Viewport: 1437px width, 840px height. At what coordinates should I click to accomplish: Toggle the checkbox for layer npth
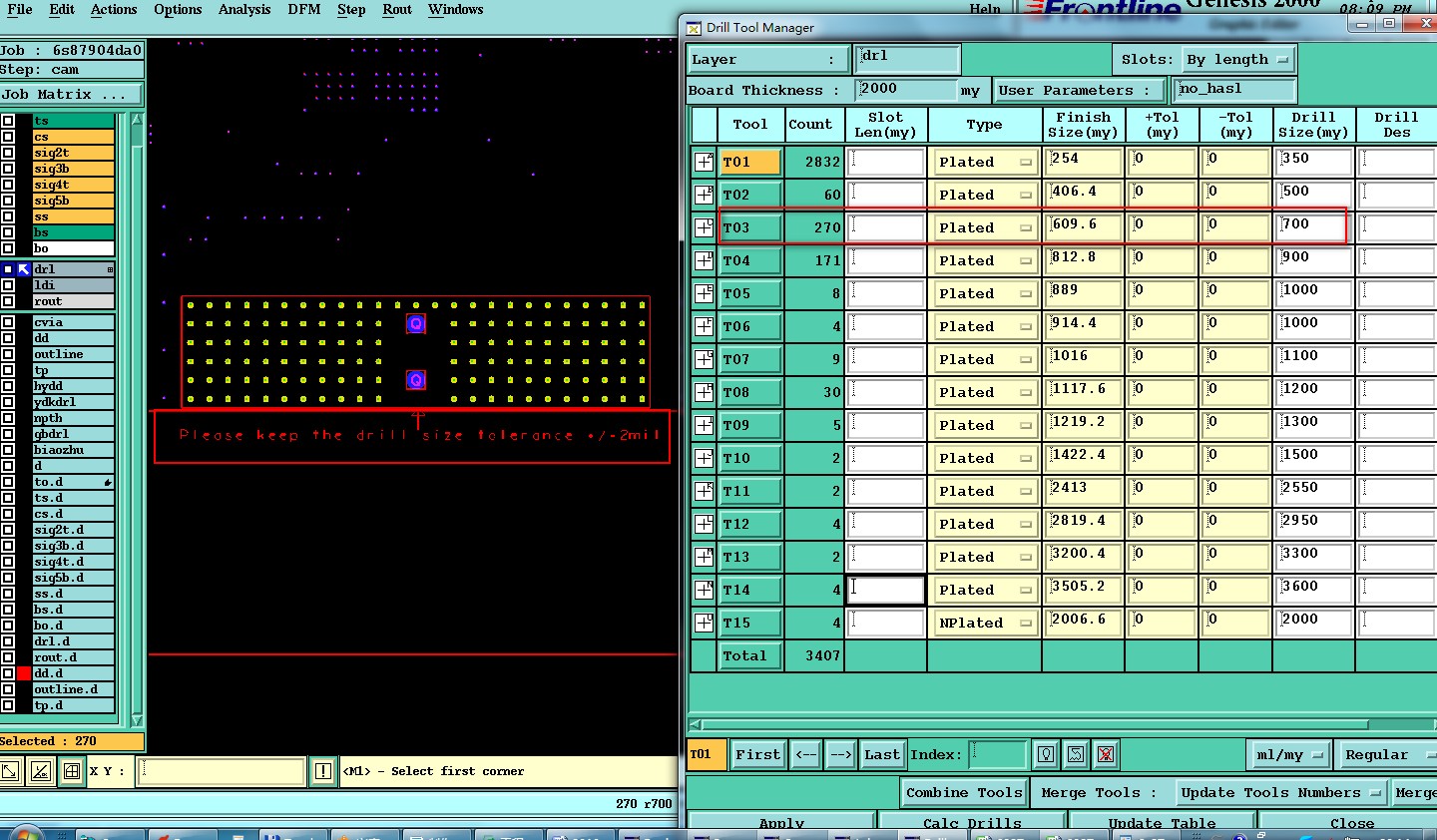(8, 418)
